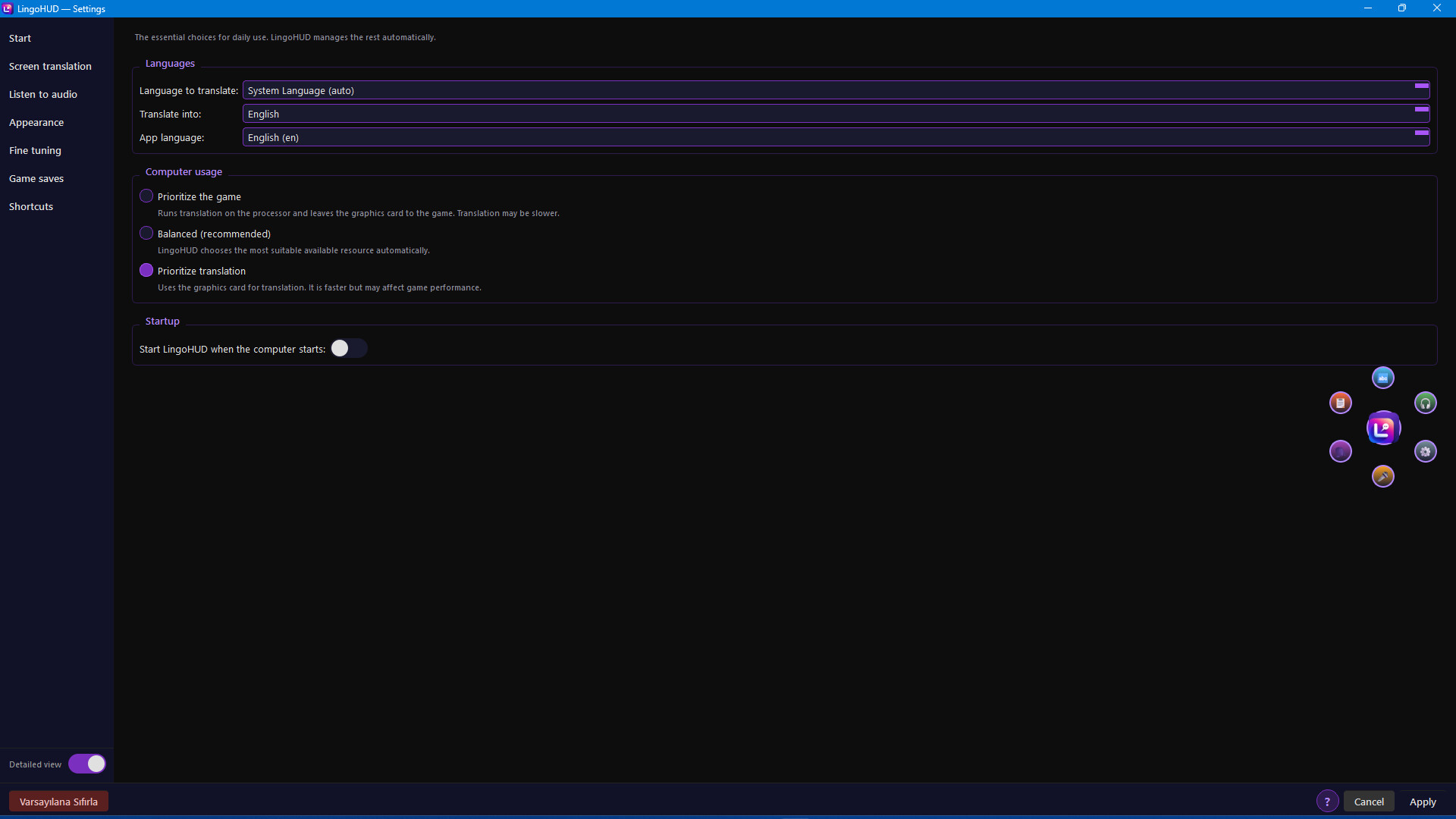The width and height of the screenshot is (1456, 819).
Task: Click the Varsayılana Sıfırla reset button
Action: (58, 802)
